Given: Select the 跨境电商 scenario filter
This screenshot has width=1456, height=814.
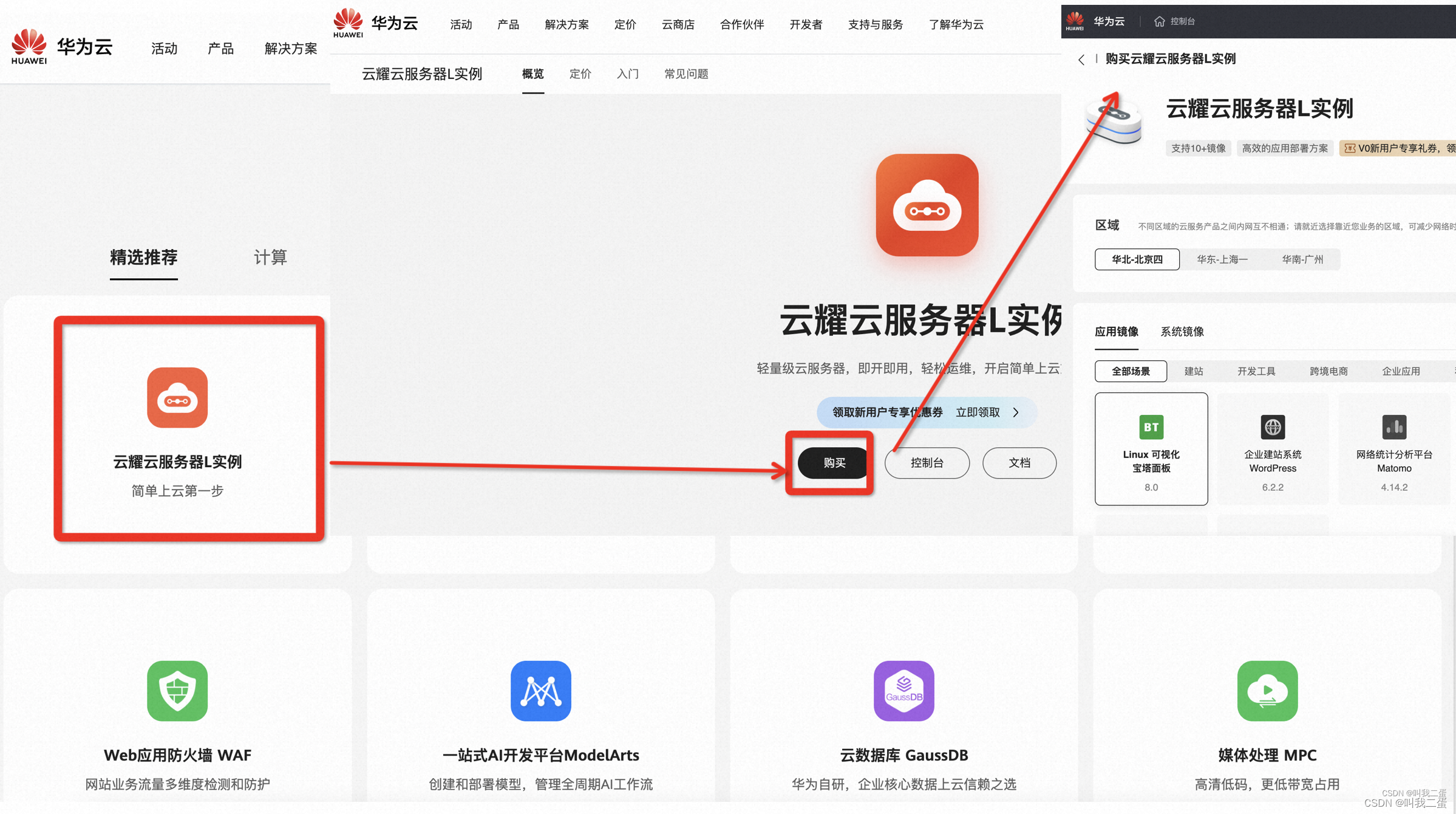Looking at the screenshot, I should click(x=1328, y=371).
